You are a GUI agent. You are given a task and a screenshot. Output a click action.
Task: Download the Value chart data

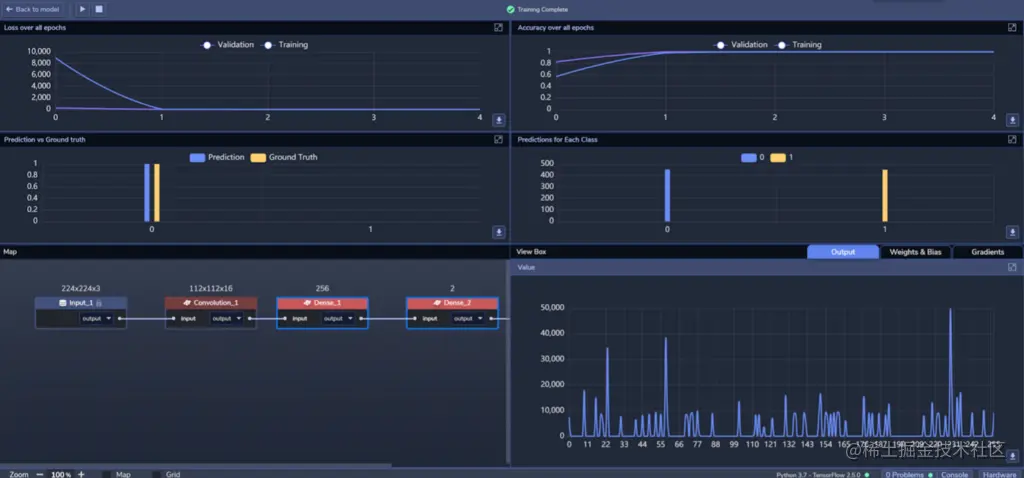coord(1012,455)
